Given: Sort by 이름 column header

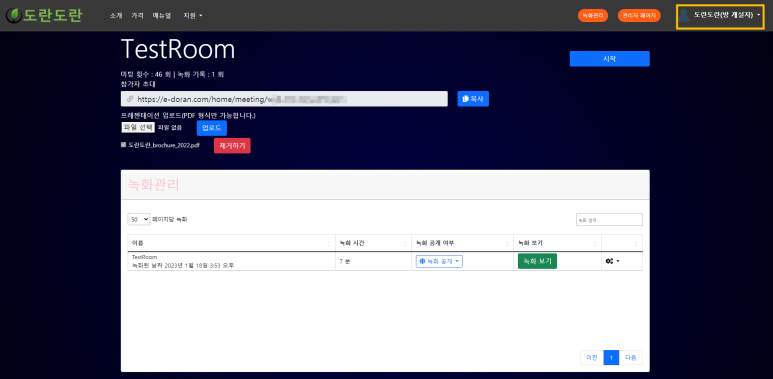Looking at the screenshot, I should pos(231,243).
